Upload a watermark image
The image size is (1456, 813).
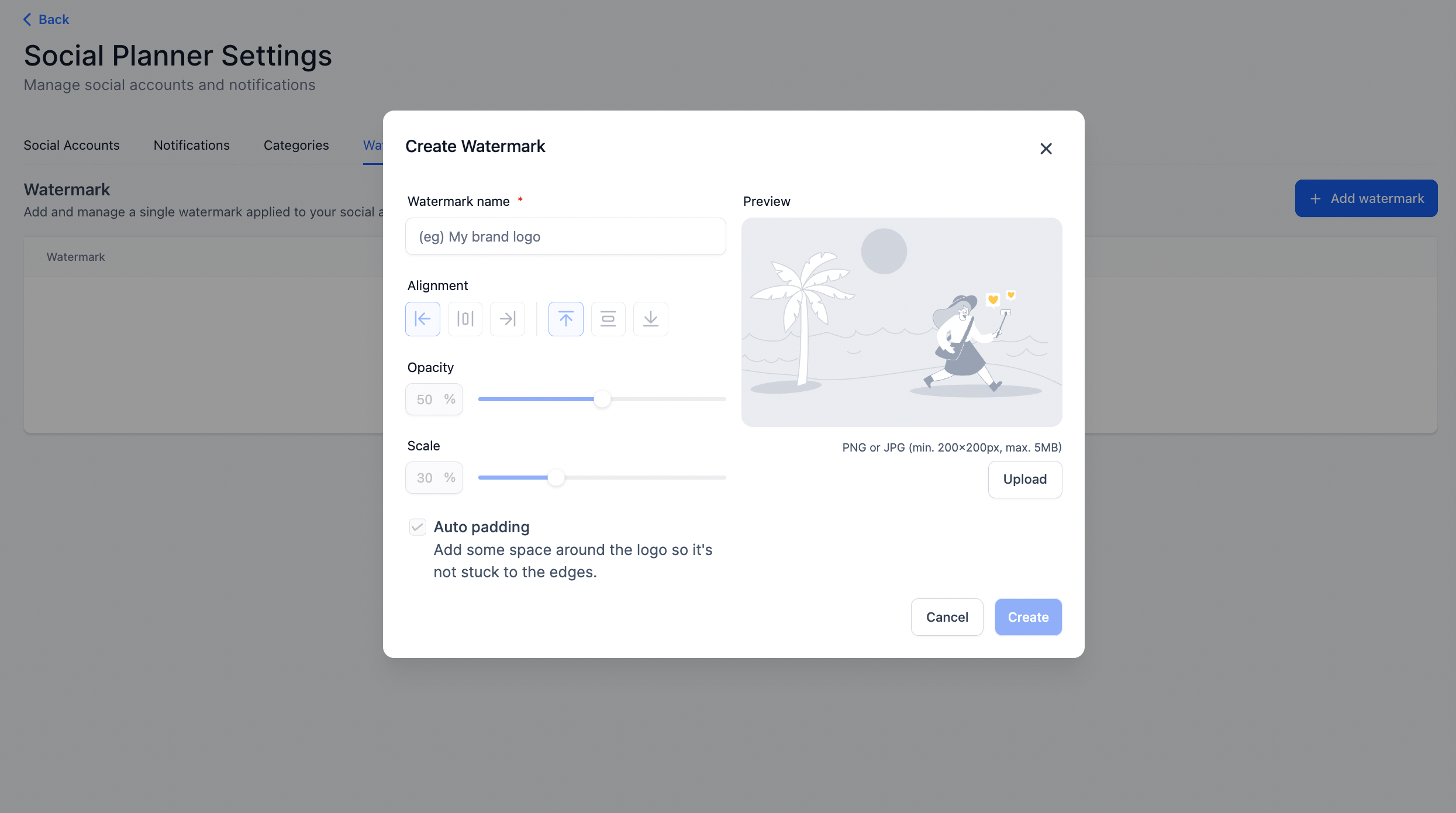click(x=1024, y=479)
